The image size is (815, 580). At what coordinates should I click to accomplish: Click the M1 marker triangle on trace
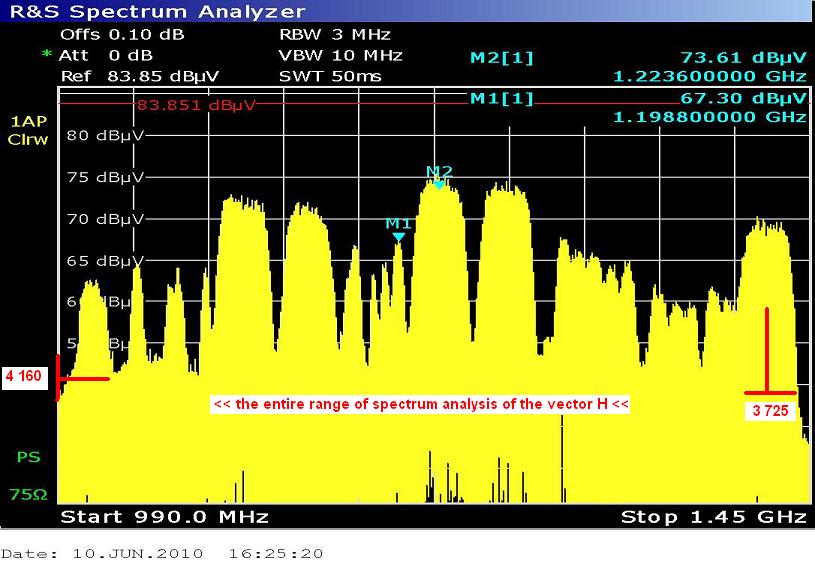pos(399,236)
